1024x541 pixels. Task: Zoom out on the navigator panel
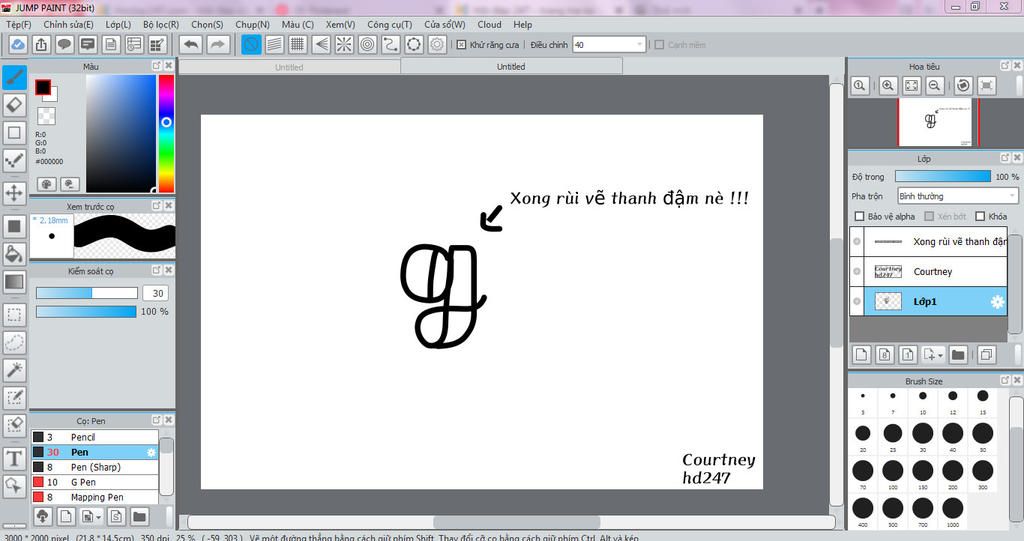tap(935, 86)
